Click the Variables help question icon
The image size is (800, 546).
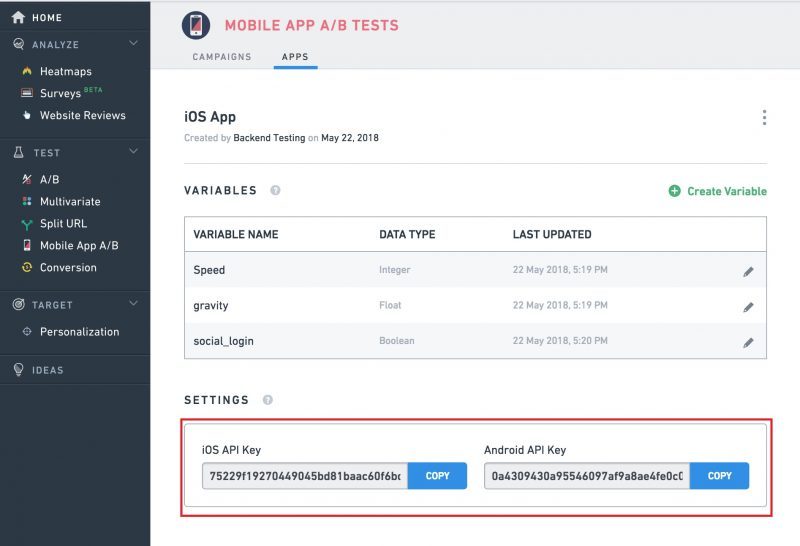tap(275, 190)
